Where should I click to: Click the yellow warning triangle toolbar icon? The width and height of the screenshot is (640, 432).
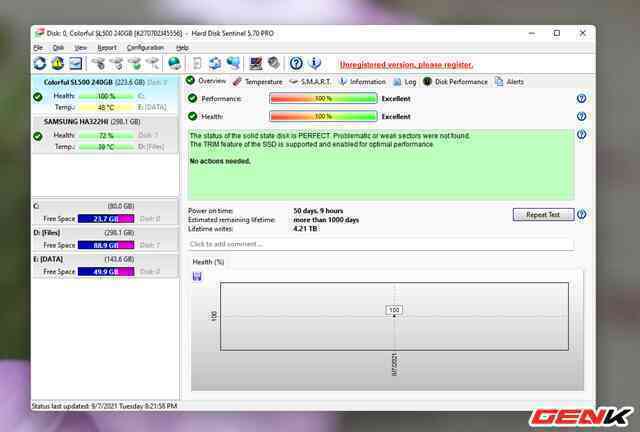[x=58, y=63]
